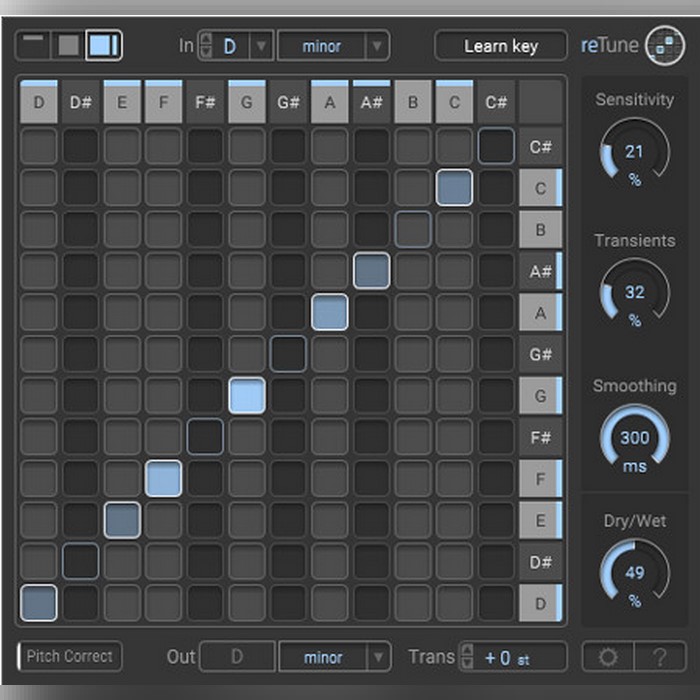Select the large full view icon

pyautogui.click(x=104, y=45)
